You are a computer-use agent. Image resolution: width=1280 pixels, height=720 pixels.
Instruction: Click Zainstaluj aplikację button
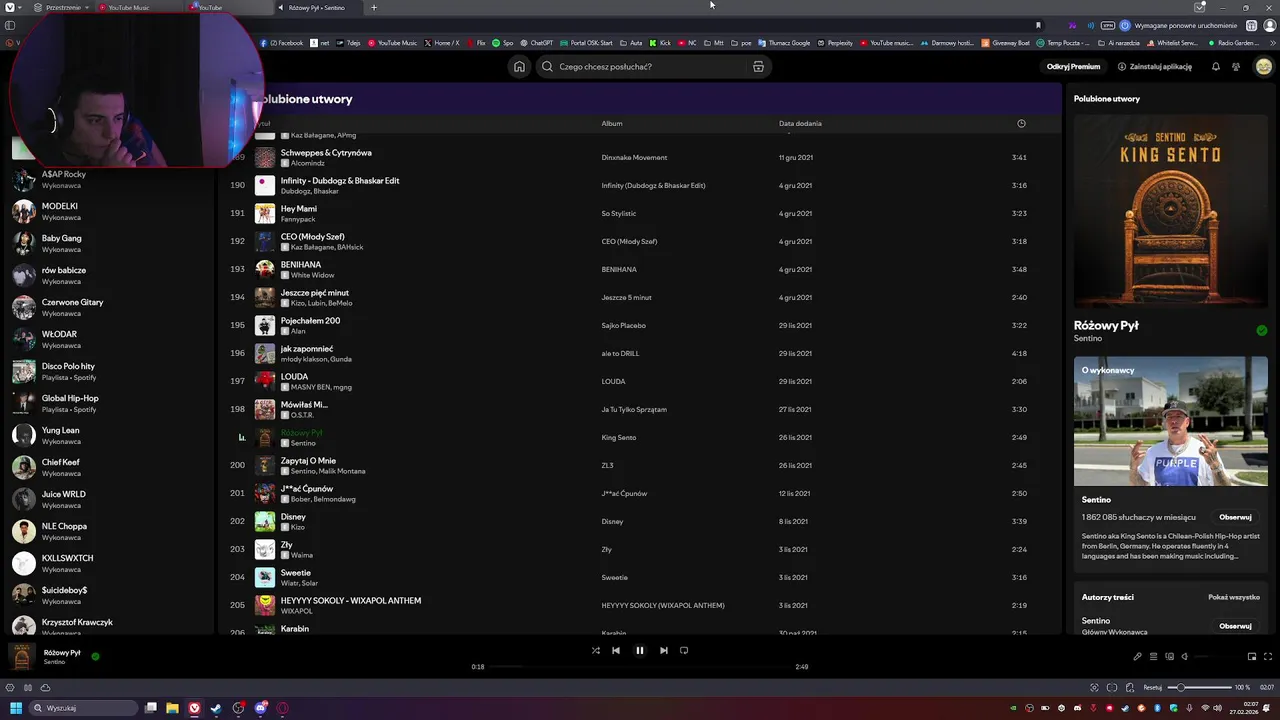tap(1155, 67)
